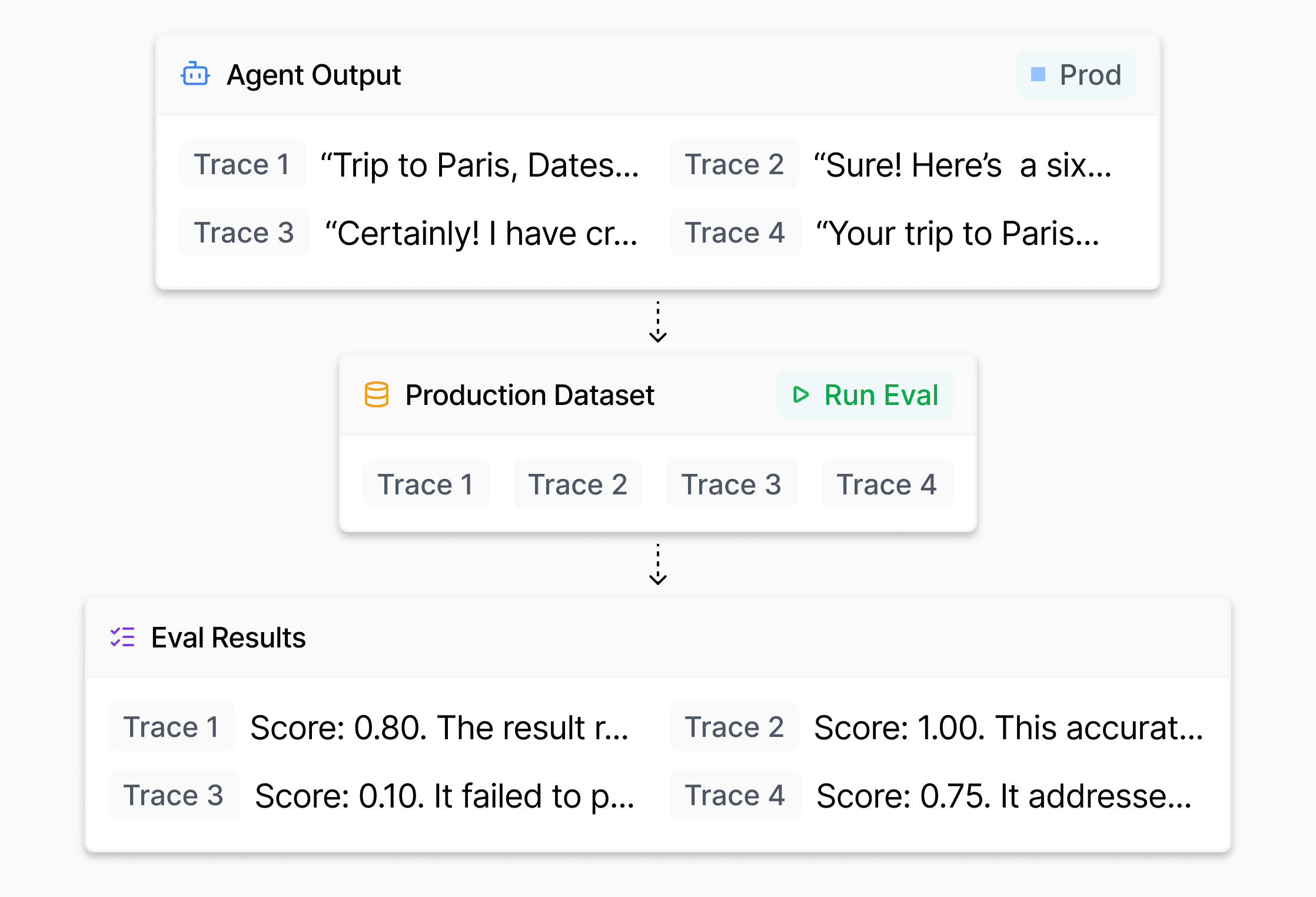Click the orange database icon
Screen dimensions: 1316x897
coord(377,394)
